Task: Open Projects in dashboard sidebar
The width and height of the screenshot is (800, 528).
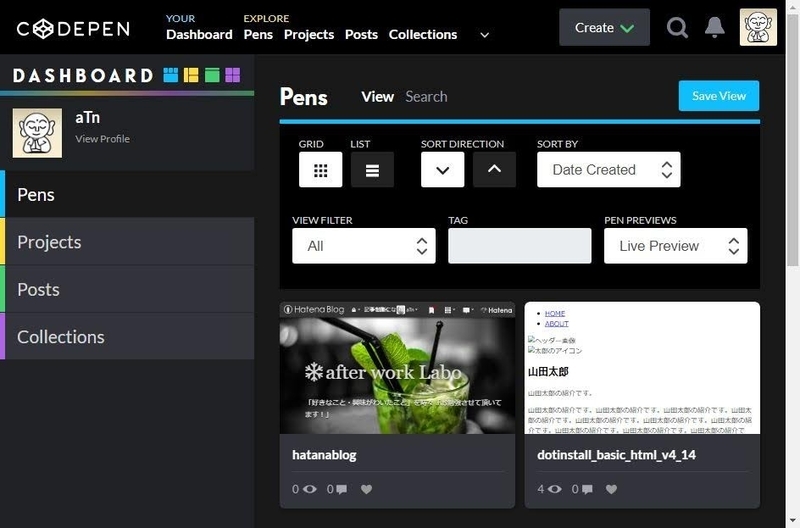Action: coord(127,242)
